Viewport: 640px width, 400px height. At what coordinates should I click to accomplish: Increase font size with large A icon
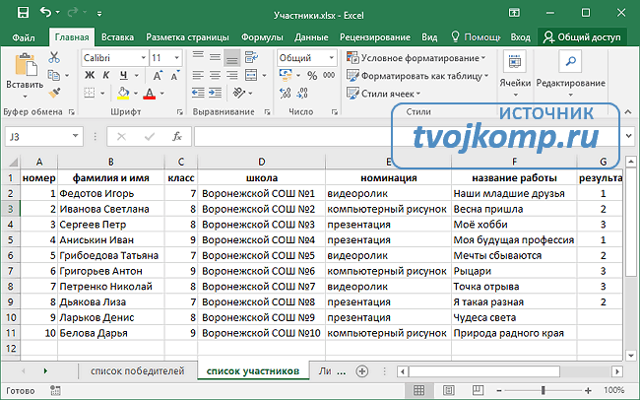158,76
